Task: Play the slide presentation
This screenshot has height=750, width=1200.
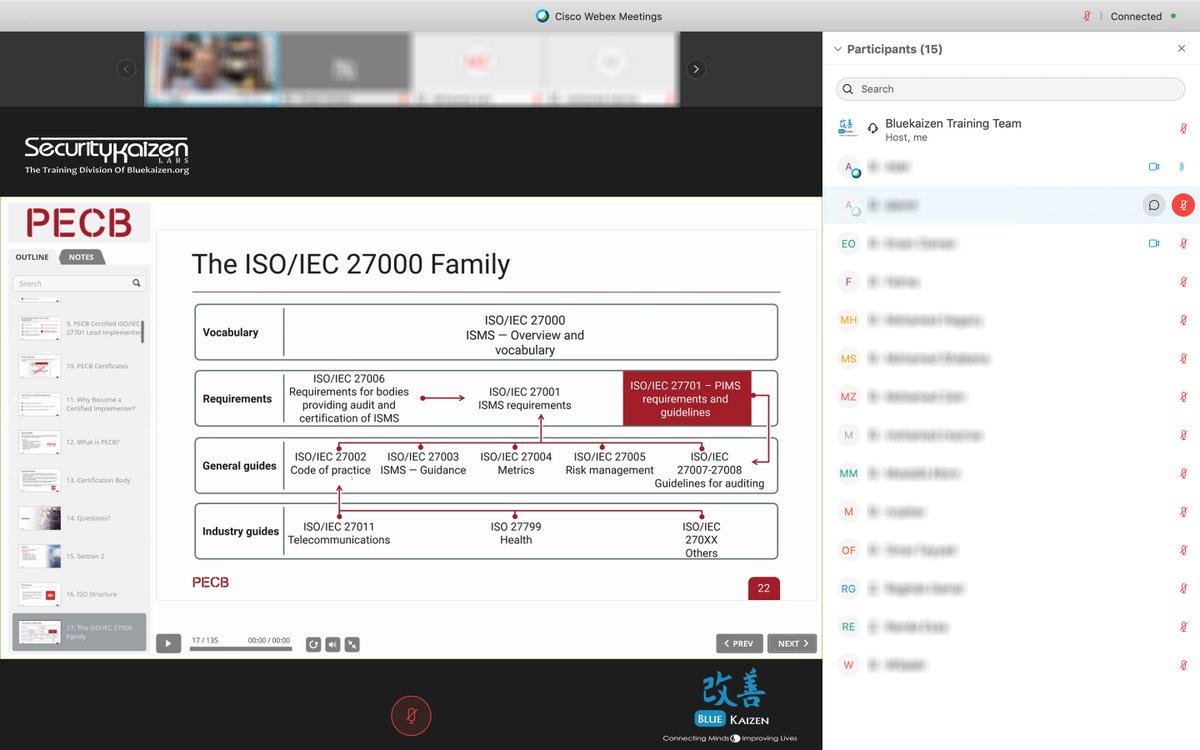Action: tap(168, 643)
